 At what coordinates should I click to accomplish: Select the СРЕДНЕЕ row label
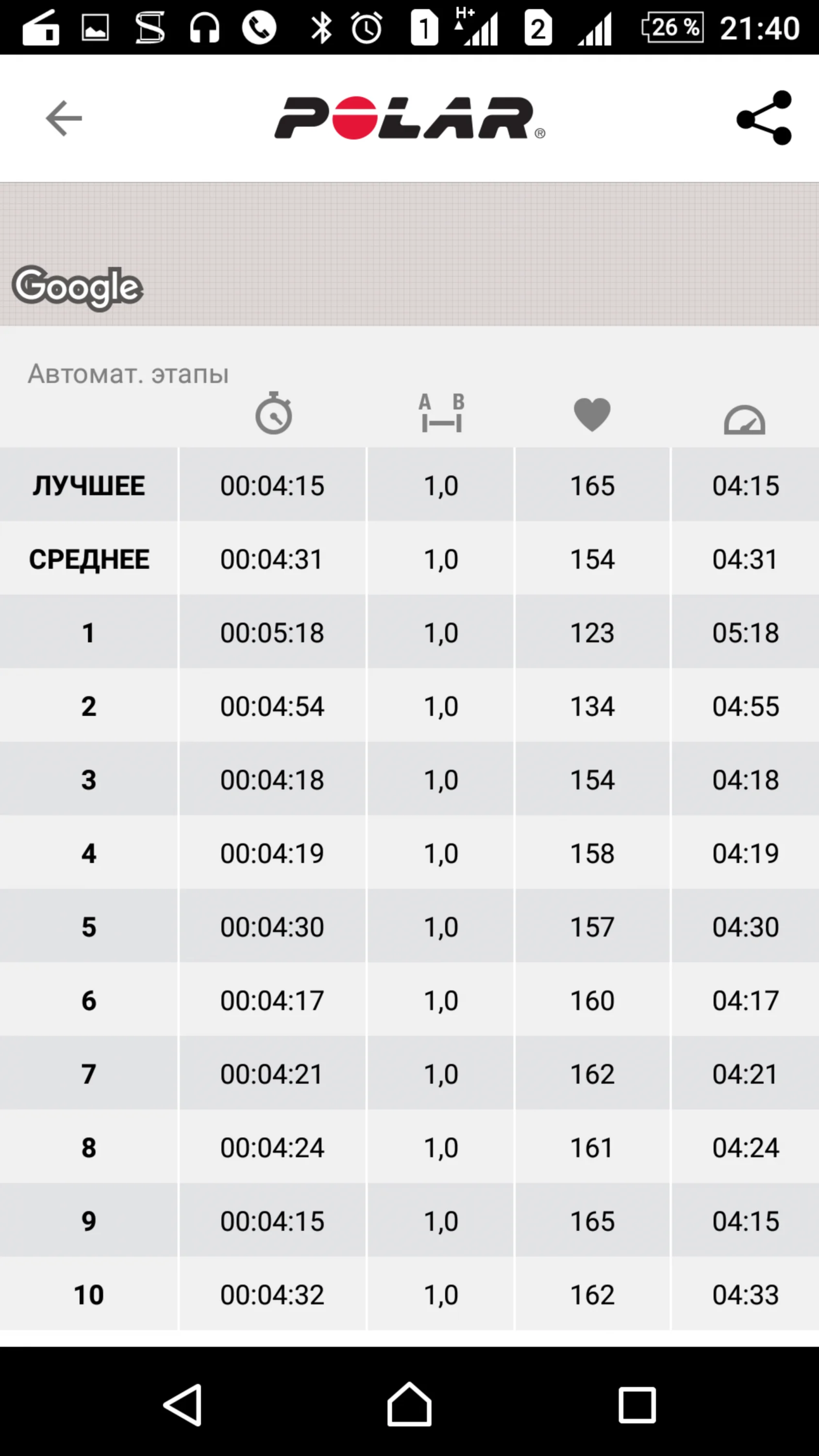click(x=89, y=559)
